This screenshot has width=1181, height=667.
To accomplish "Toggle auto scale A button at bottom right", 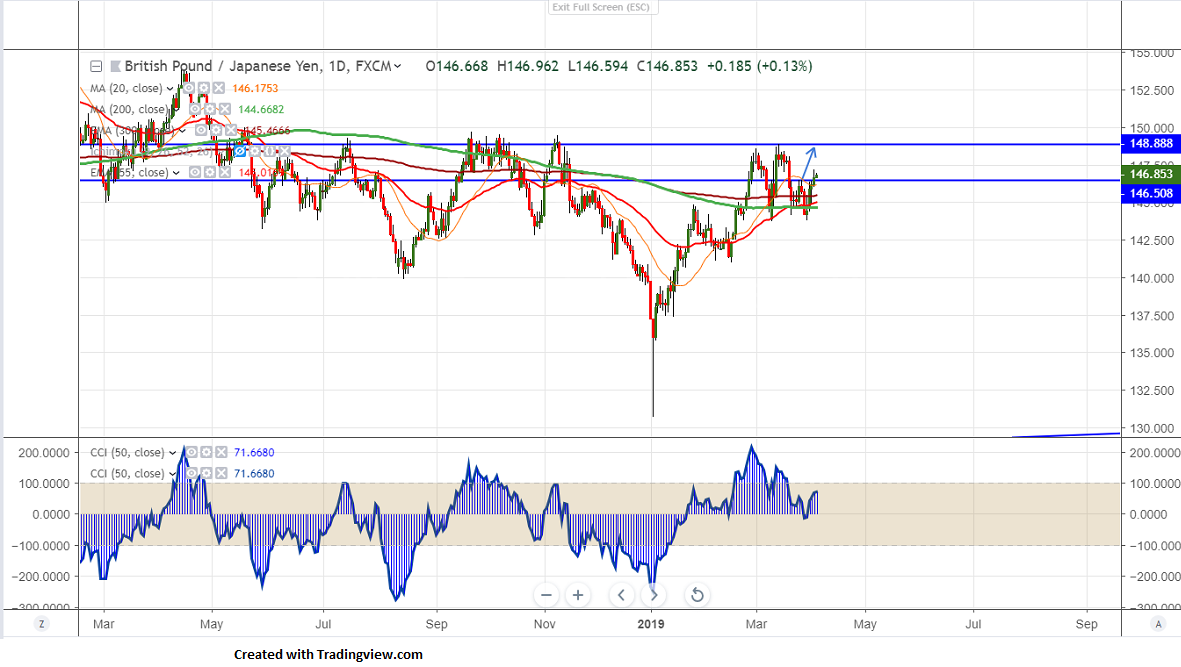I will tap(1158, 623).
